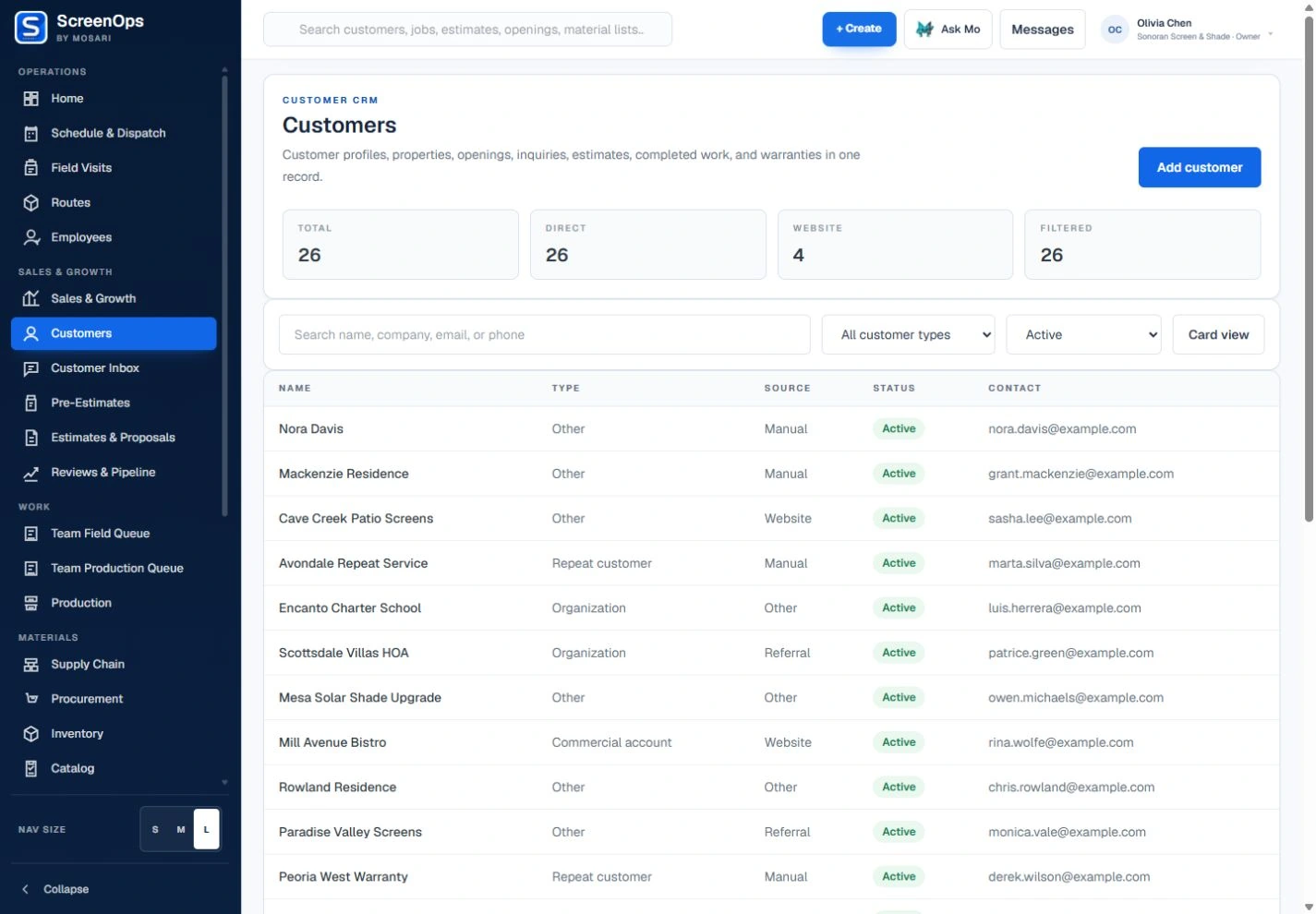Screen dimensions: 1316x914
Task: Click the Customer Inbox chat icon
Action: click(x=31, y=368)
